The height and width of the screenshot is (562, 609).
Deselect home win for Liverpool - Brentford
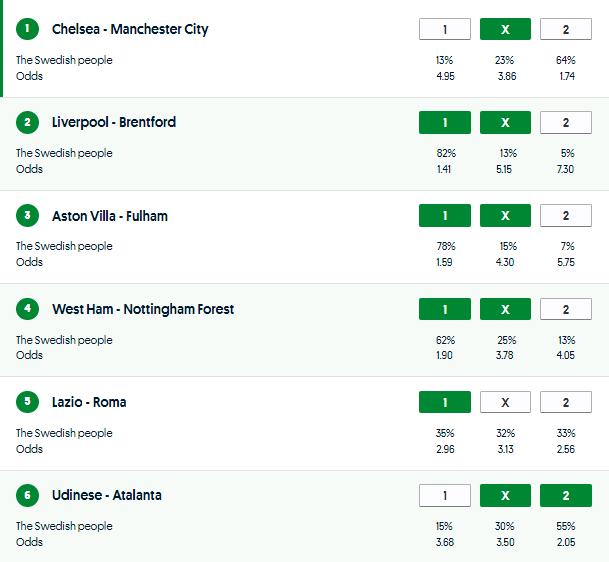click(444, 122)
